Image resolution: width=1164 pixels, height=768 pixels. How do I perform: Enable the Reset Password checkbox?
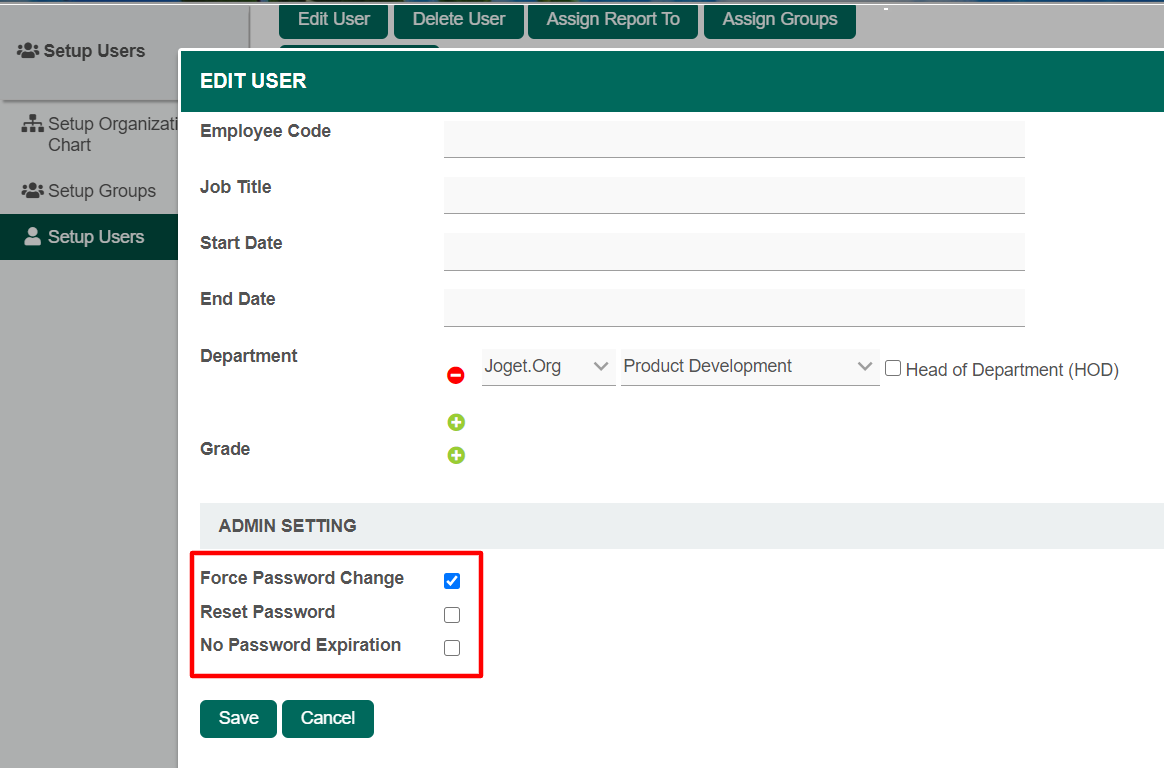[x=452, y=615]
